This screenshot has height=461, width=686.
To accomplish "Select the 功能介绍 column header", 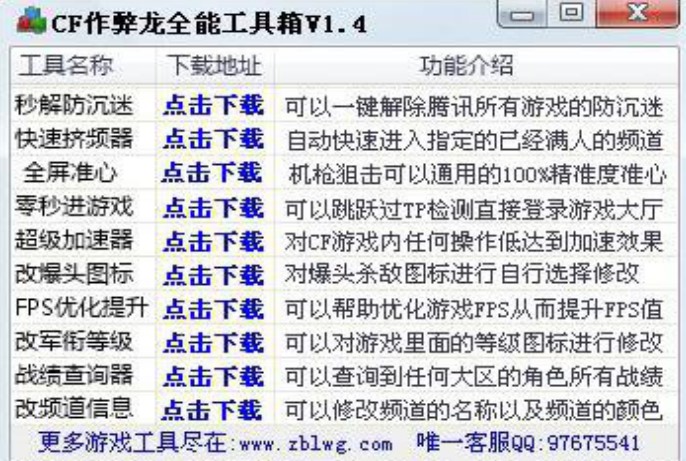I will coord(475,65).
